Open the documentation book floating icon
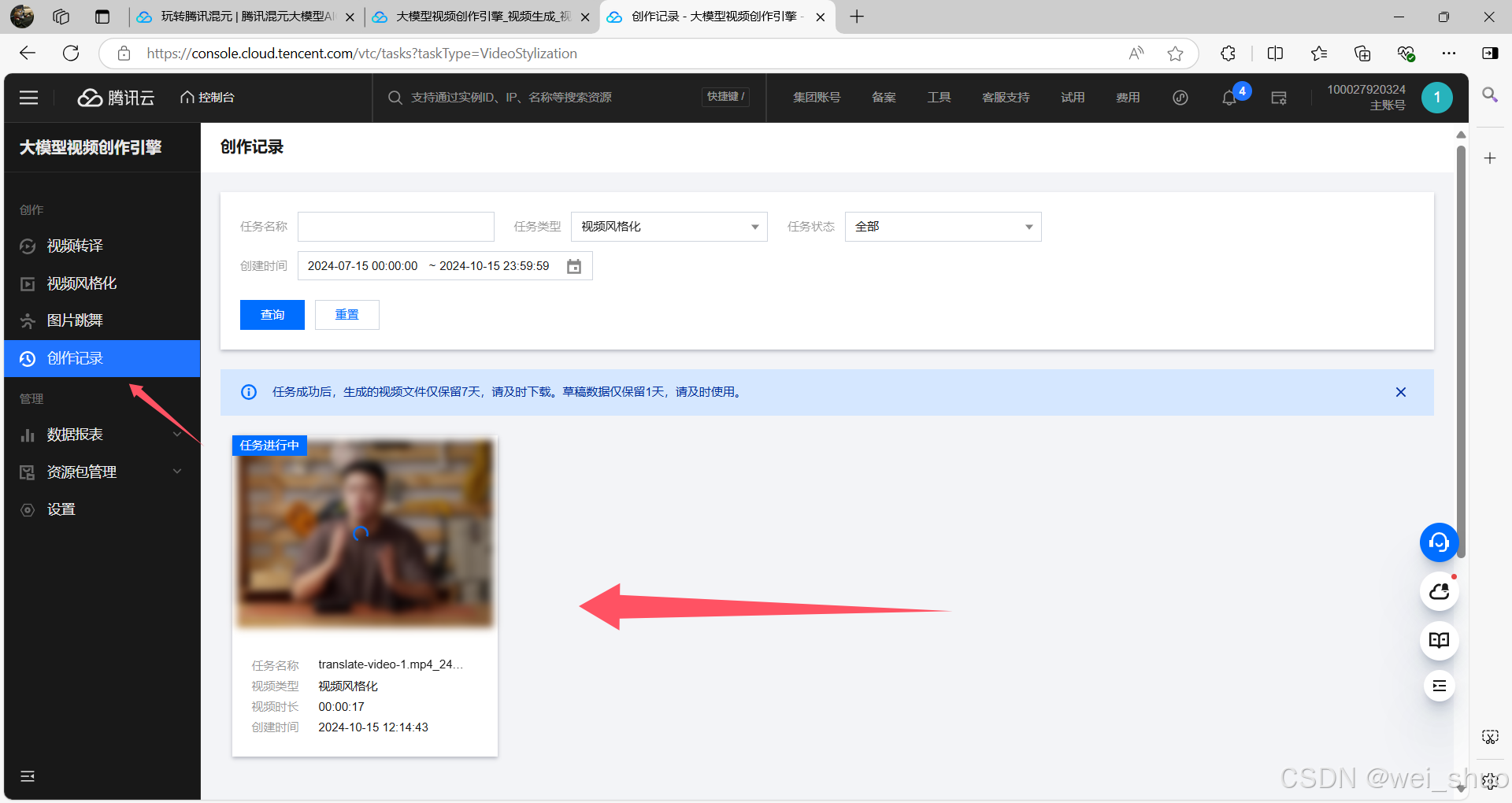Screen dimensions: 1512x803 click(x=1439, y=640)
